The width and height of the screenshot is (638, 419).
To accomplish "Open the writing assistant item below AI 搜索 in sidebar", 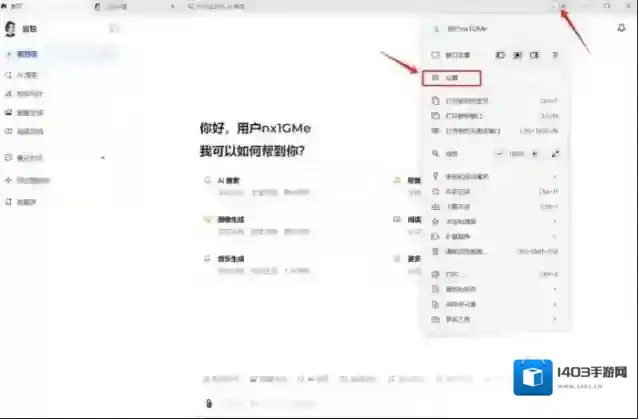I will [24, 94].
